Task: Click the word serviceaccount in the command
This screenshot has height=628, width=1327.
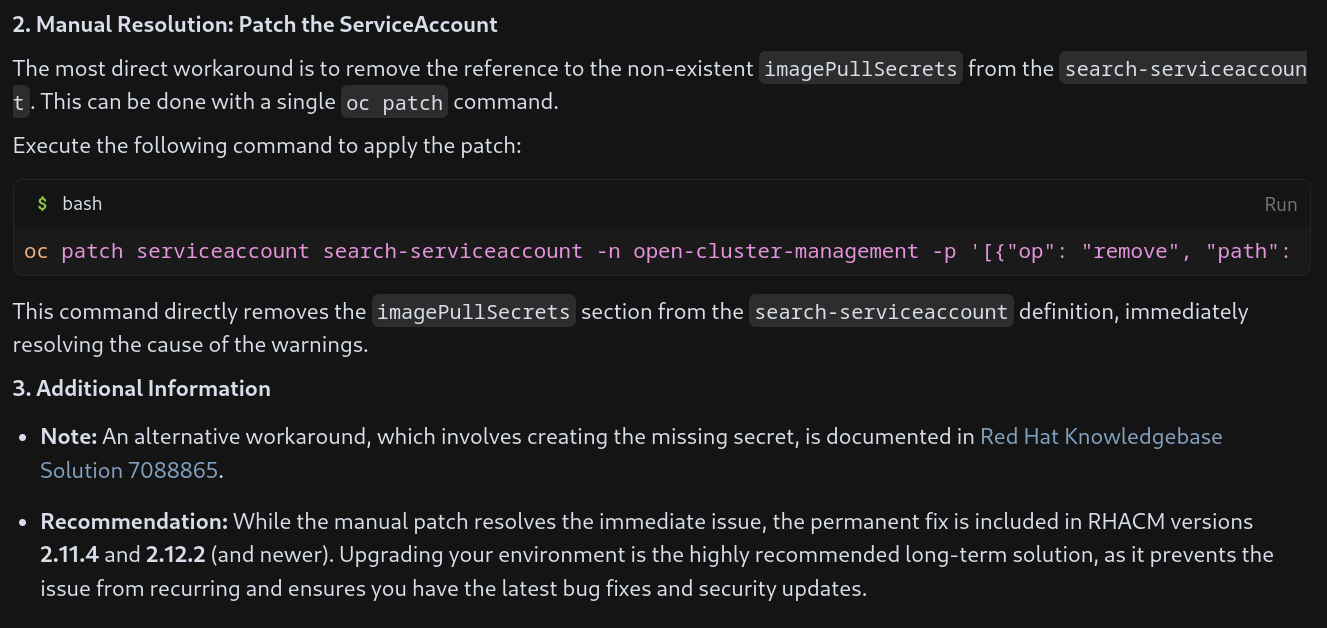Action: coord(223,251)
